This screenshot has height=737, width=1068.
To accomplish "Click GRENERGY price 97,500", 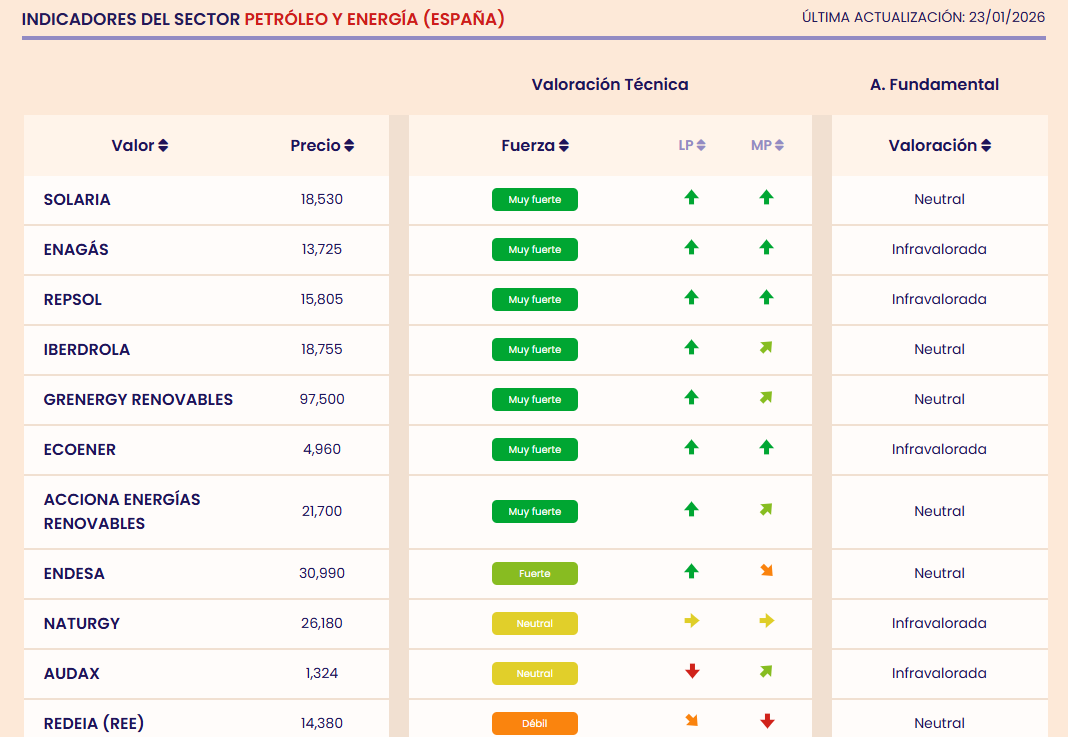I will [x=322, y=399].
